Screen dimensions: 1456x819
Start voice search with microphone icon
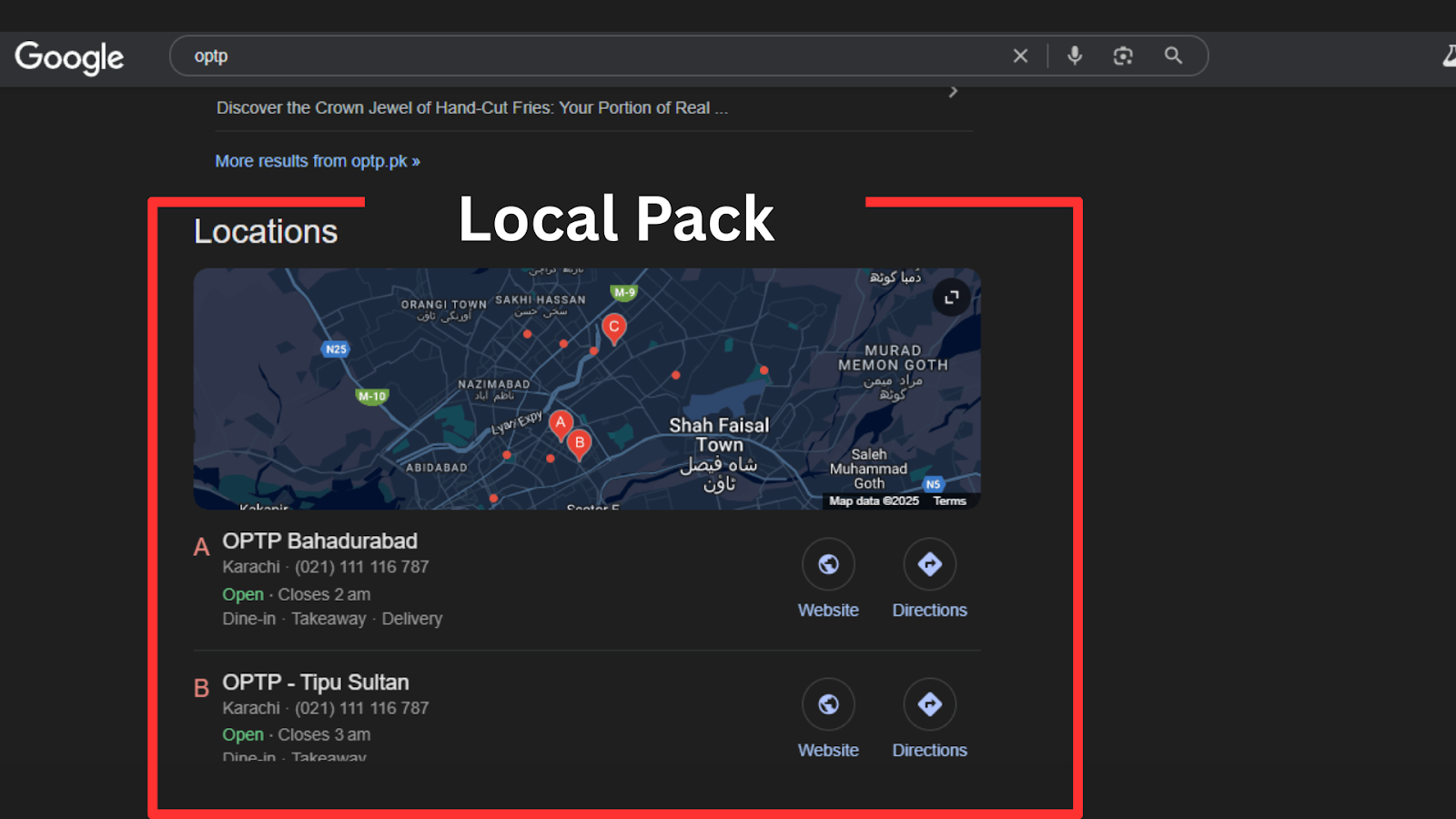tap(1075, 56)
